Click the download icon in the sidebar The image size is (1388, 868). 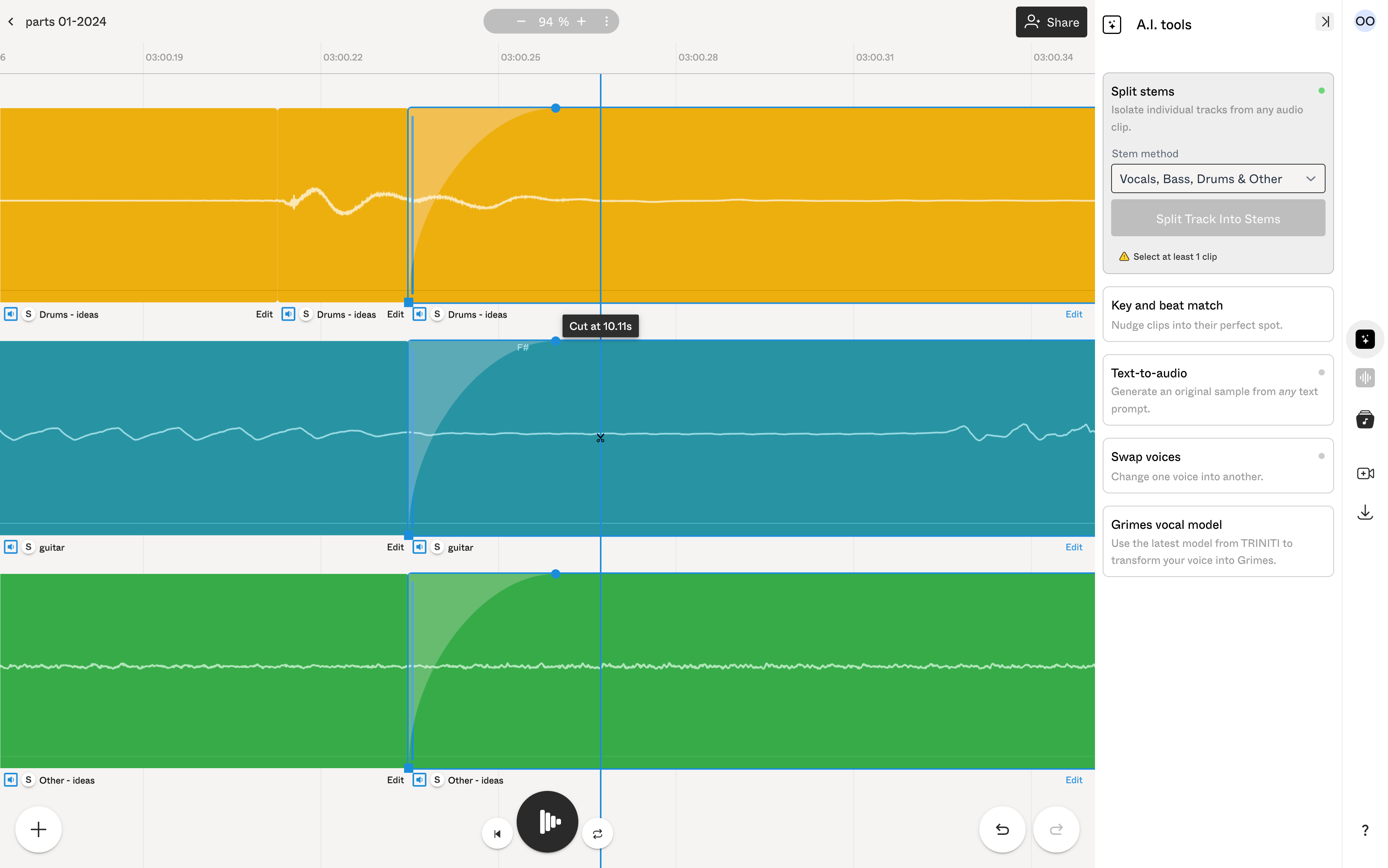click(x=1364, y=512)
